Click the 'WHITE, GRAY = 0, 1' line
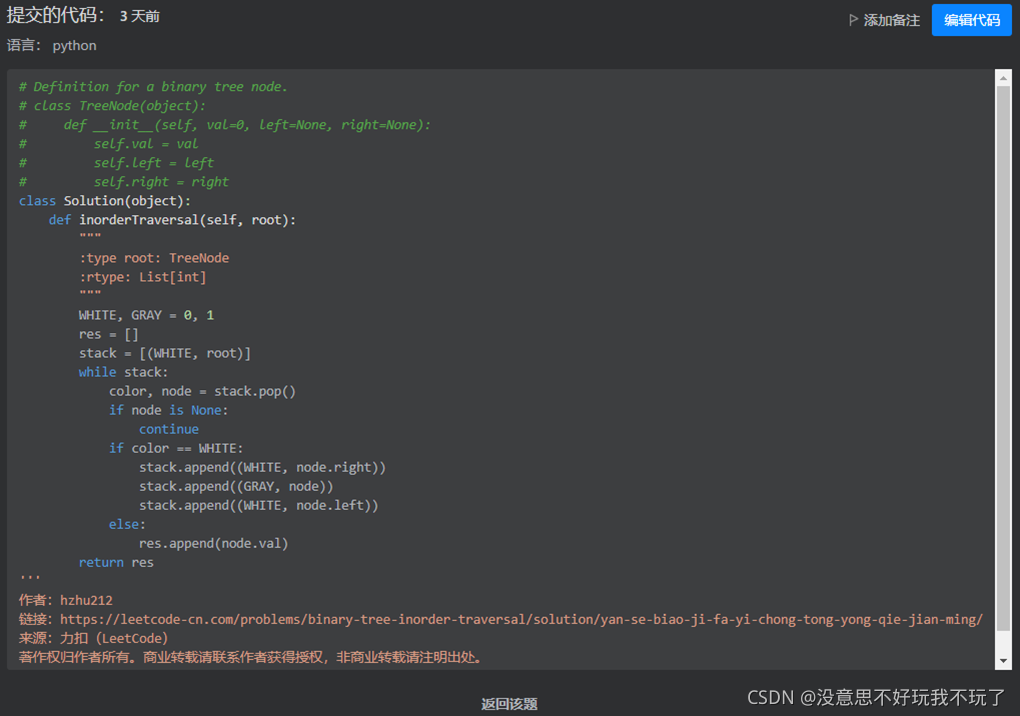The width and height of the screenshot is (1020, 716). pos(146,315)
